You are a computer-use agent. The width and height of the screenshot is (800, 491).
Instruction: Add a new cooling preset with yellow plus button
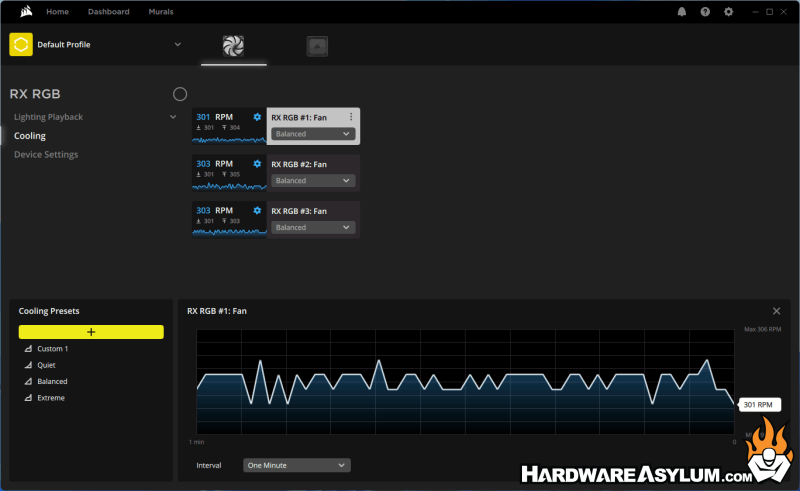tap(91, 332)
